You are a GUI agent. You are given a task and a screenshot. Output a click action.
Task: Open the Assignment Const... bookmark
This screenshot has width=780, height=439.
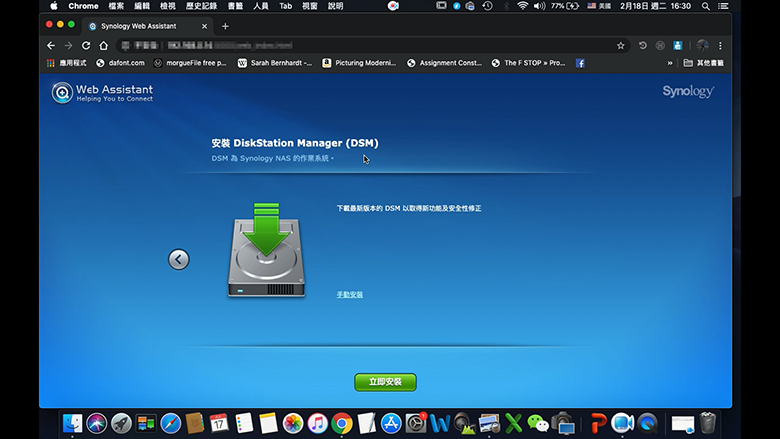(x=444, y=63)
